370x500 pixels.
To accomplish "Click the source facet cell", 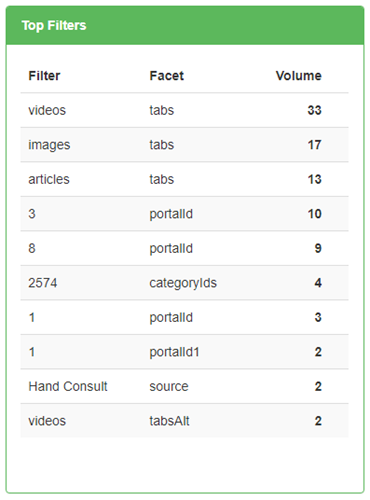I will click(x=169, y=386).
